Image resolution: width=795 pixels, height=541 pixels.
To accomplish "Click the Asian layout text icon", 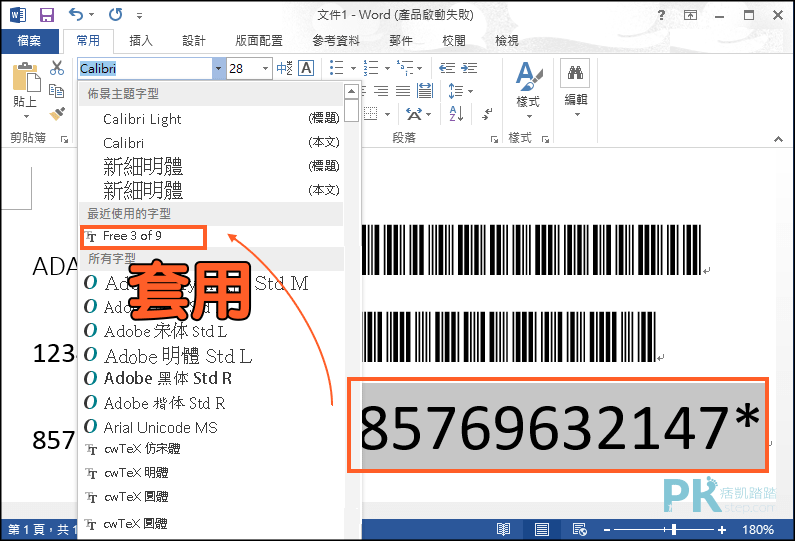I will tap(414, 114).
